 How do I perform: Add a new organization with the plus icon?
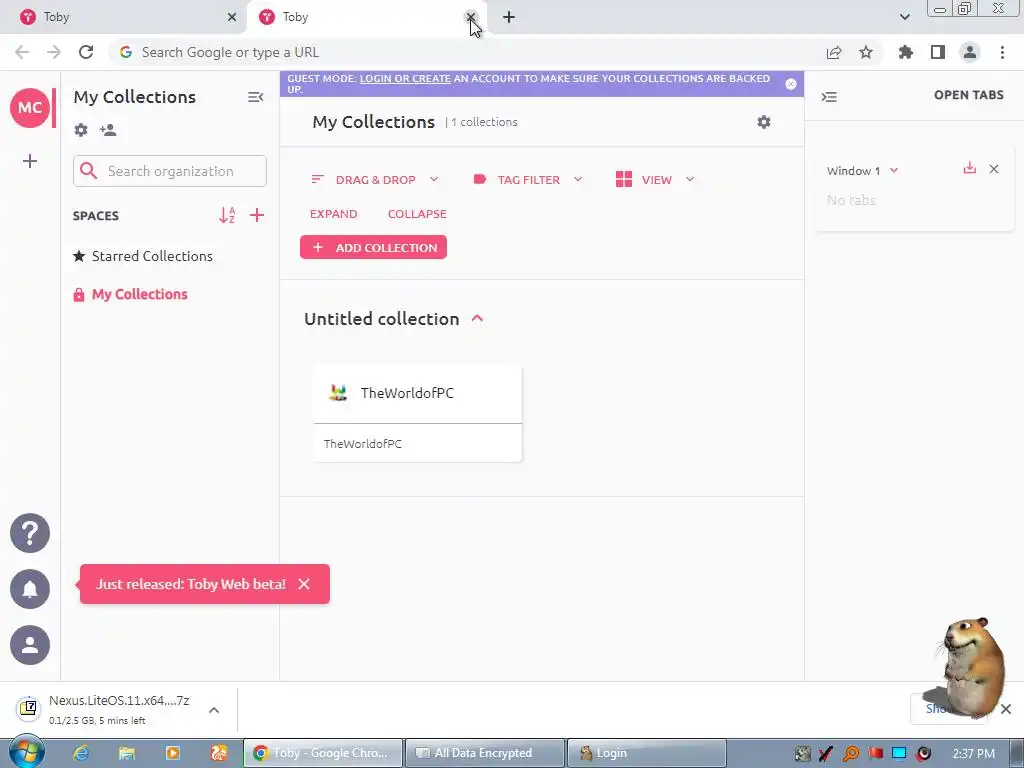[29, 161]
